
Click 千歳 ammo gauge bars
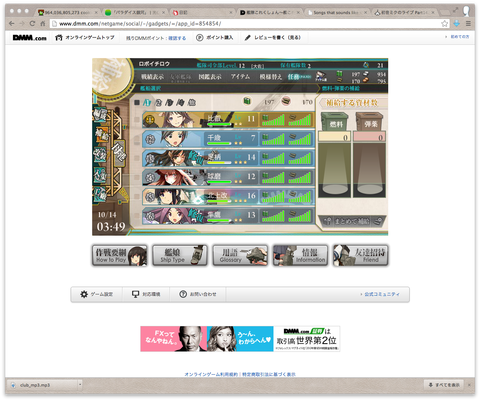(300, 139)
